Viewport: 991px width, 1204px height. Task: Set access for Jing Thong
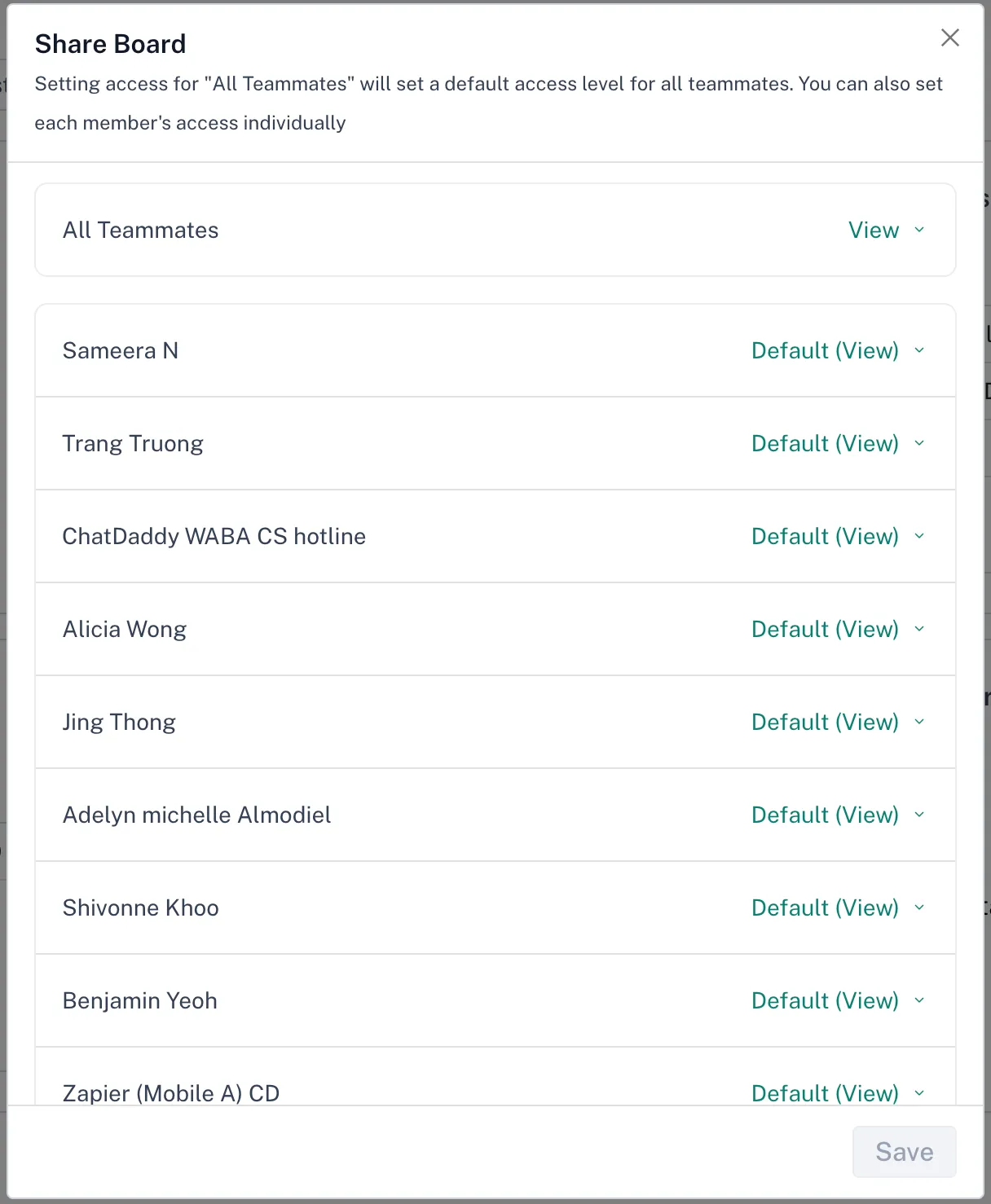pyautogui.click(x=837, y=723)
